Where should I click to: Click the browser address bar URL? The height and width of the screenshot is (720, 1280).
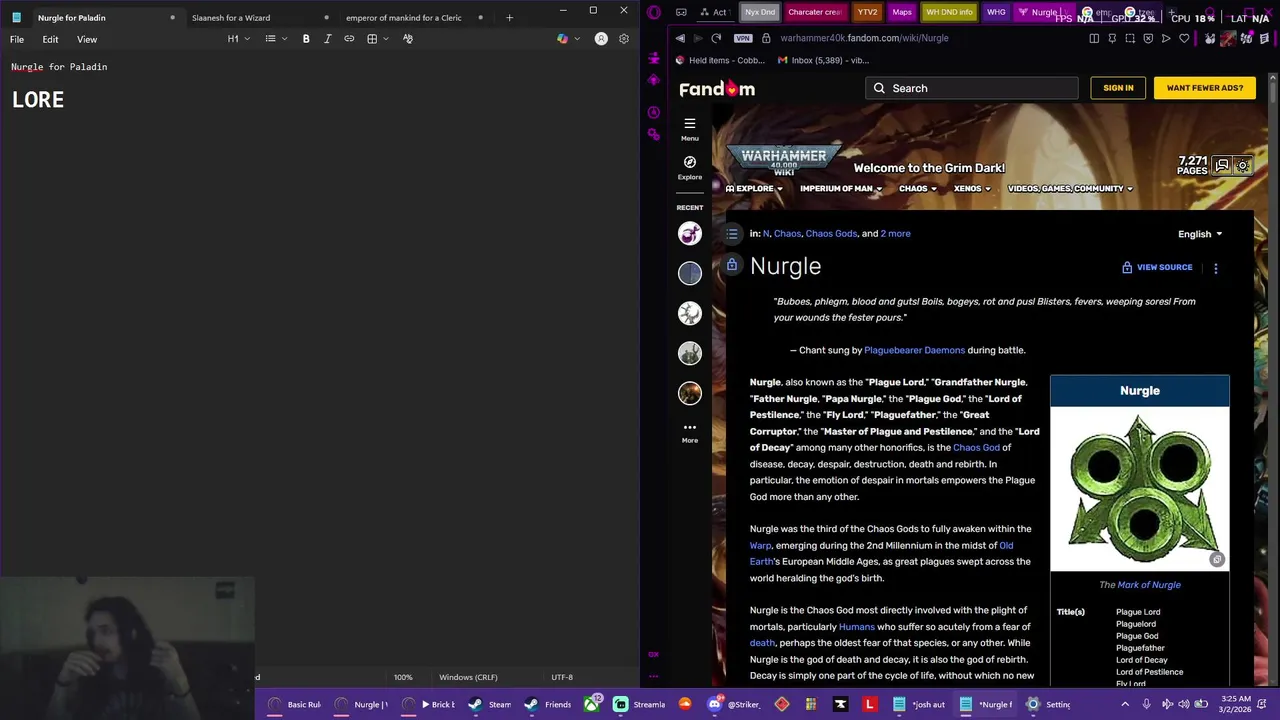point(864,38)
